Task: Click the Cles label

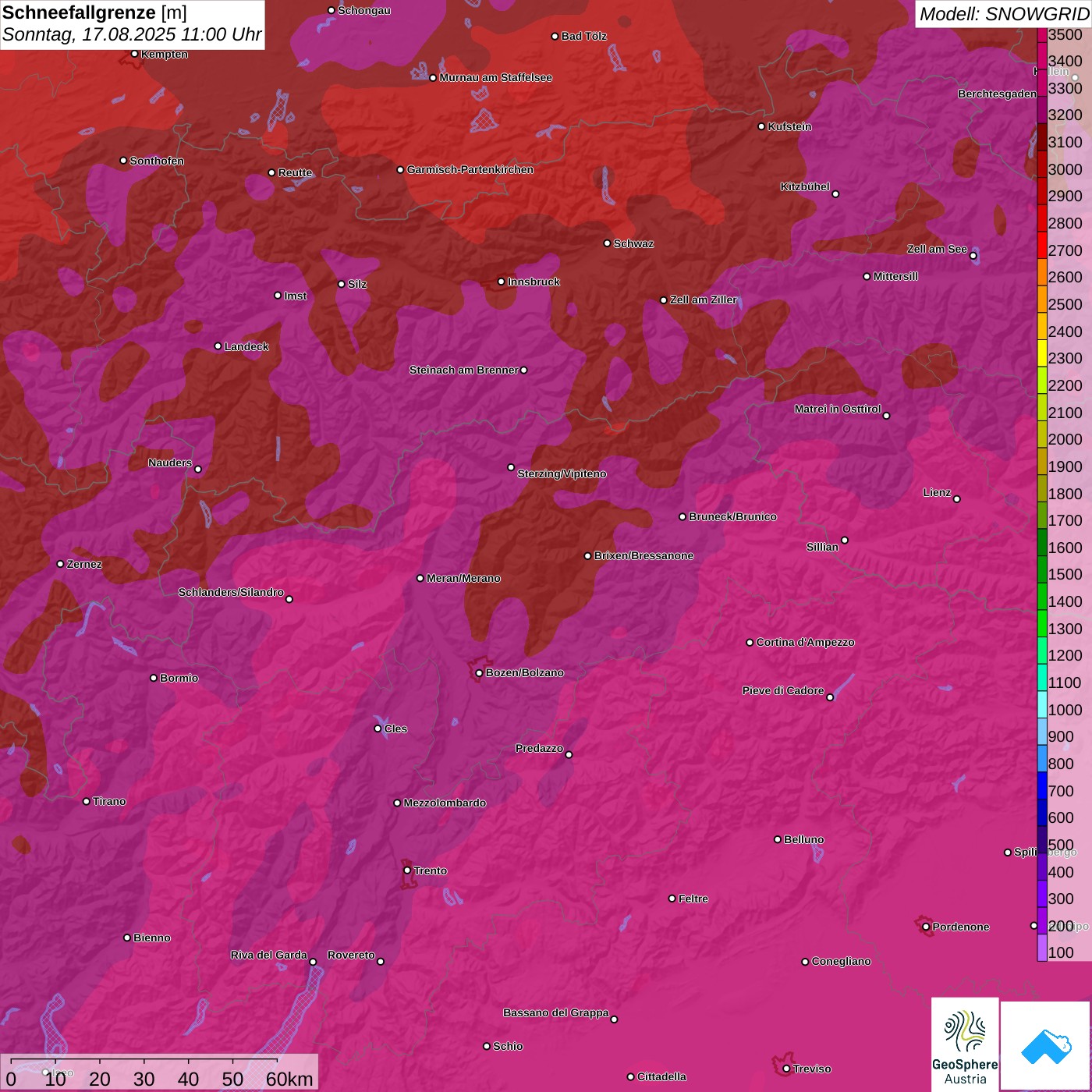Action: point(395,729)
